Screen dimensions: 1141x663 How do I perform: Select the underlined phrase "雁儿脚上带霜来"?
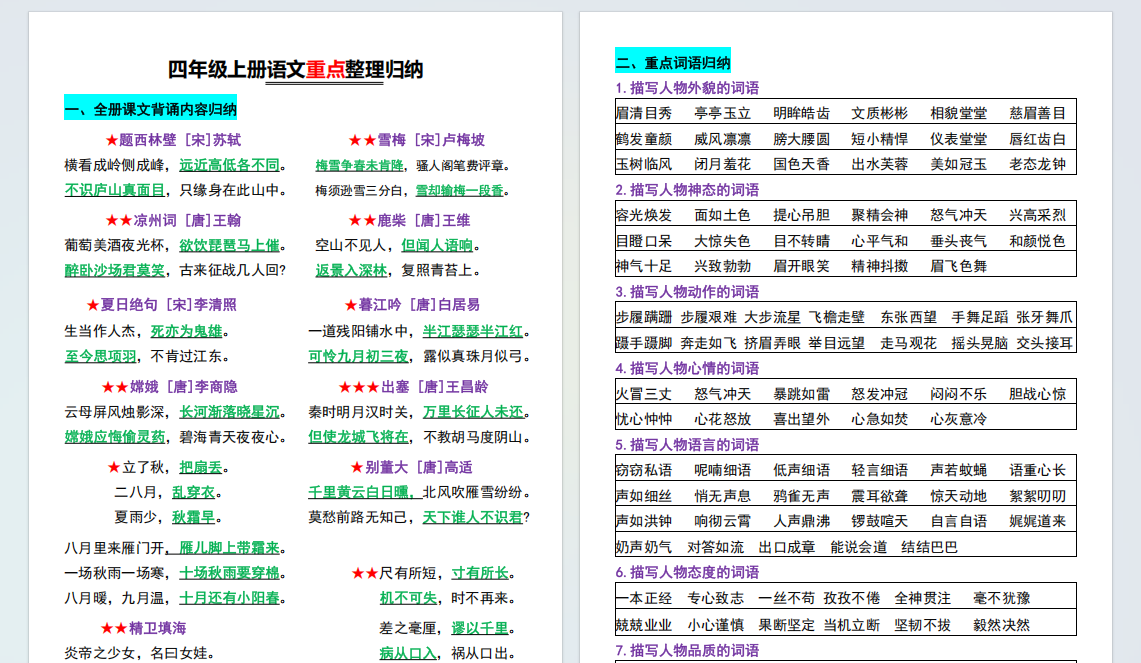pyautogui.click(x=229, y=548)
